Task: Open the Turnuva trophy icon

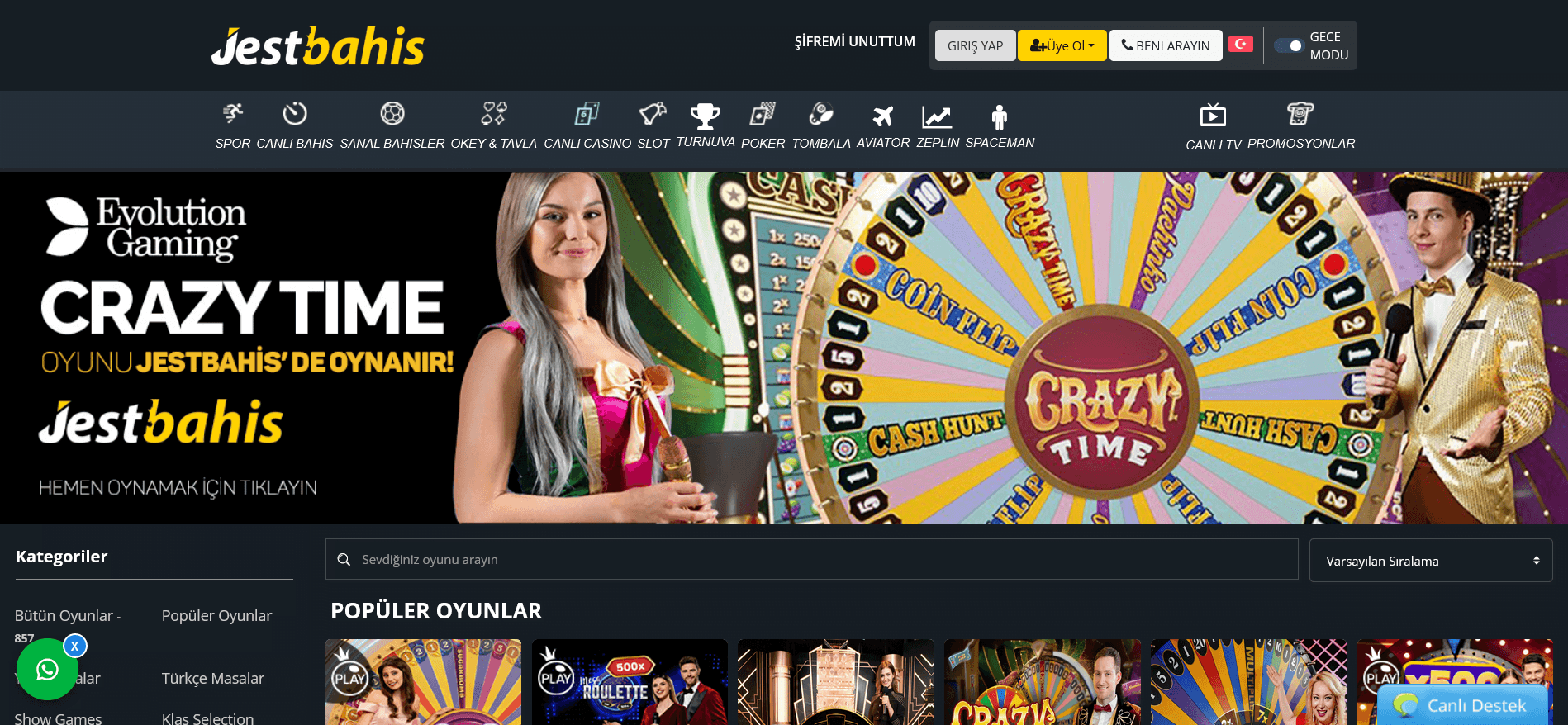Action: click(x=706, y=116)
